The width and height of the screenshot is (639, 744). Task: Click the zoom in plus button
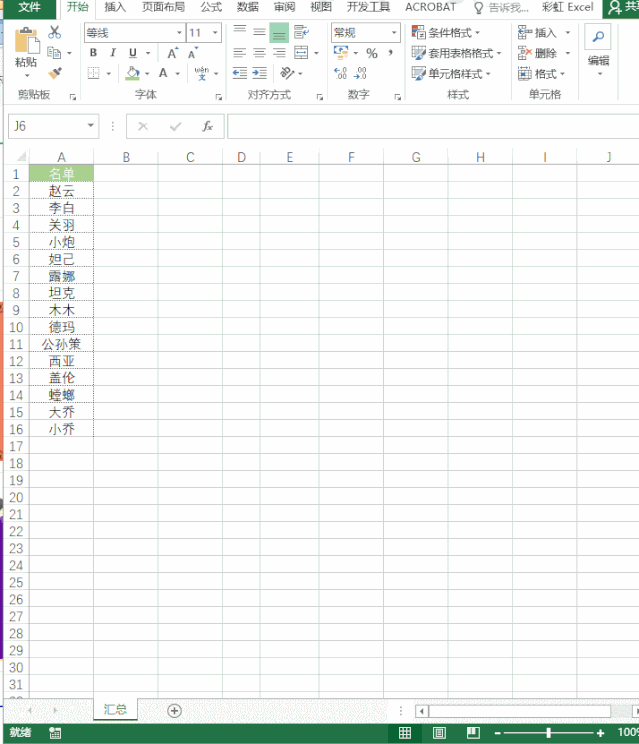pos(601,733)
